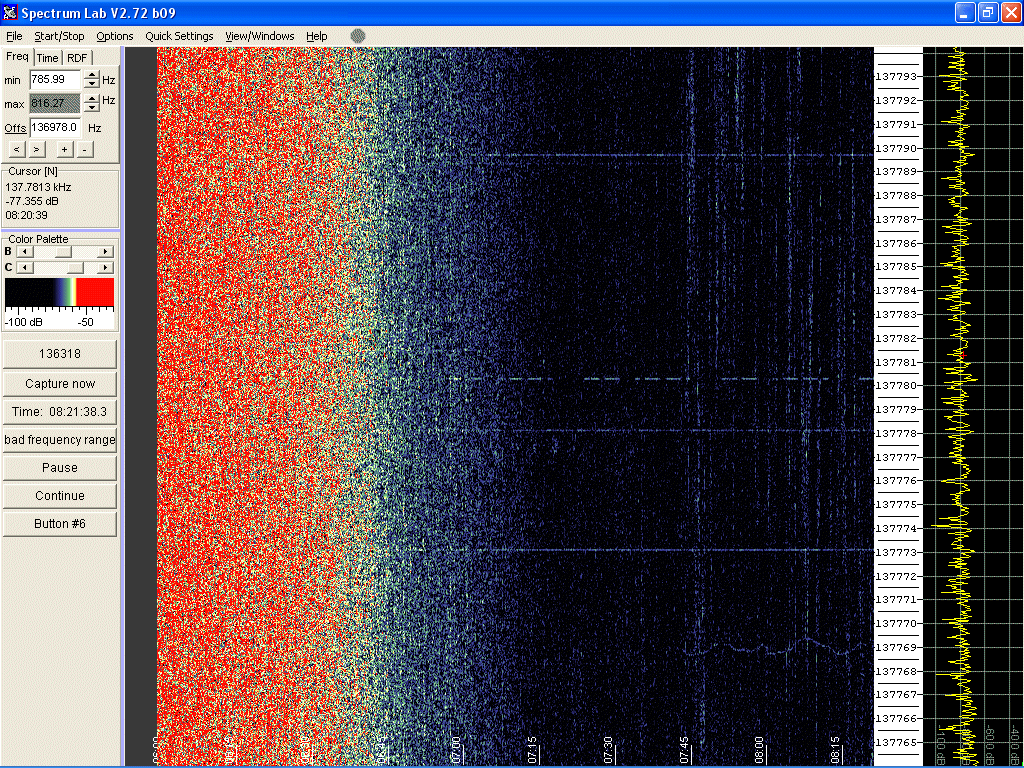Click the 136318 button
This screenshot has height=768, width=1024.
tap(60, 354)
